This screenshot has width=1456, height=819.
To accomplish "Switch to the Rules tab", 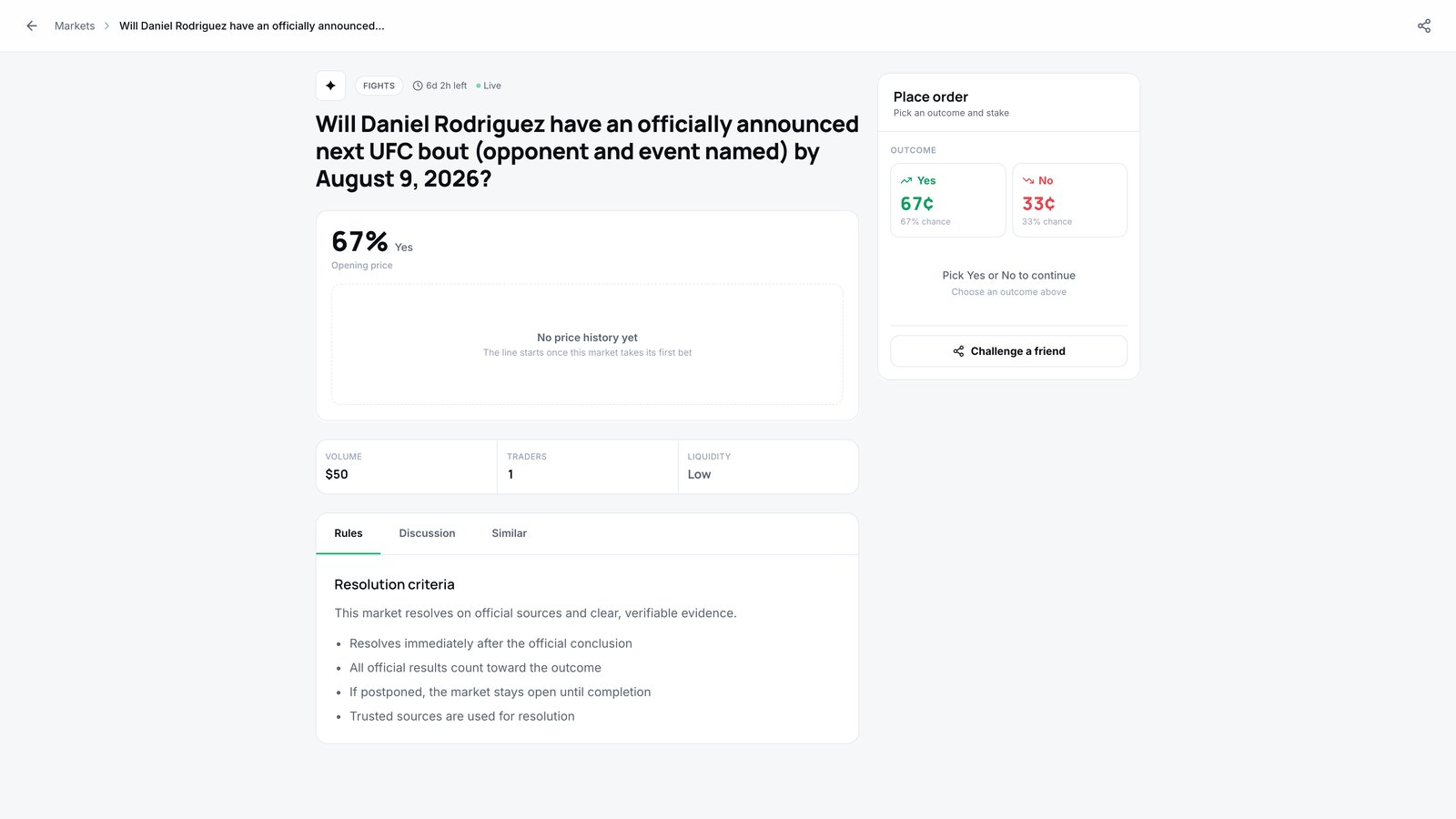I will click(349, 533).
